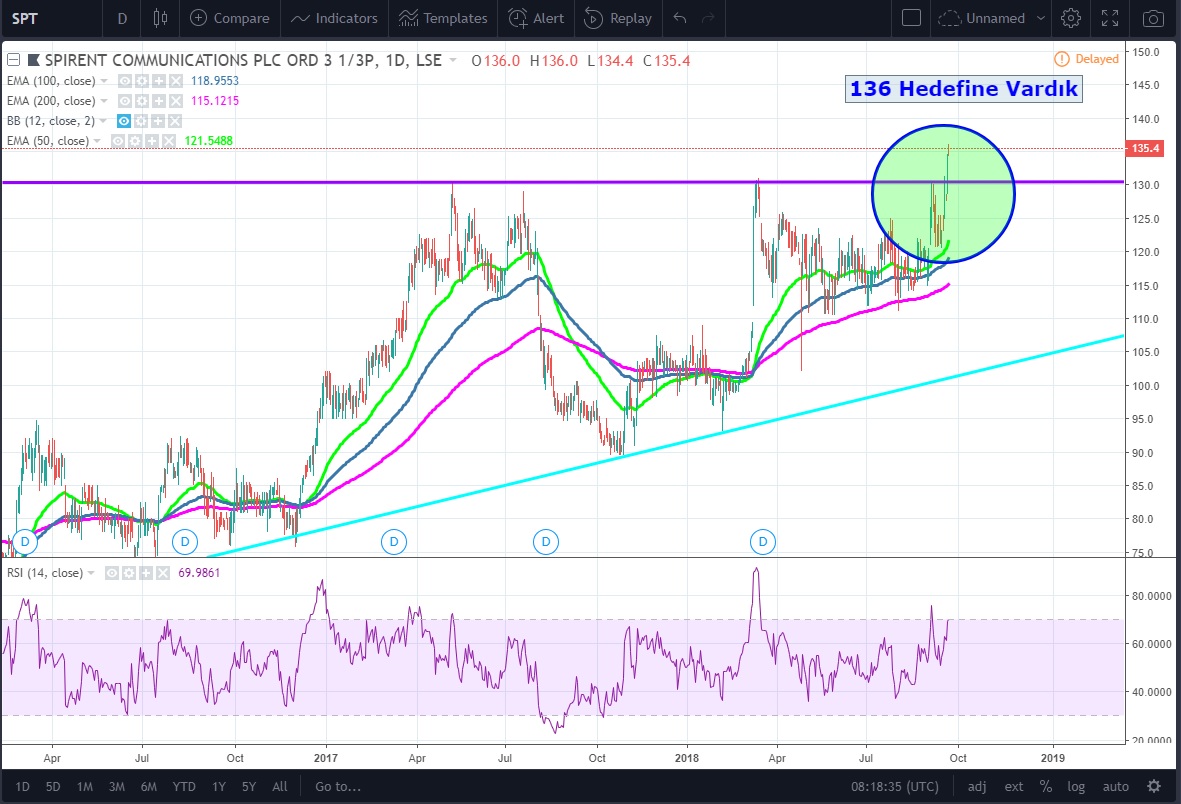Click the Compare symbol button
The height and width of the screenshot is (804, 1181).
click(229, 18)
